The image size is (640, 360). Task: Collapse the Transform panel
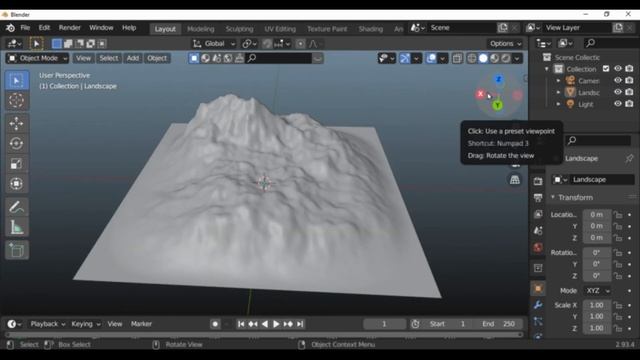click(553, 197)
